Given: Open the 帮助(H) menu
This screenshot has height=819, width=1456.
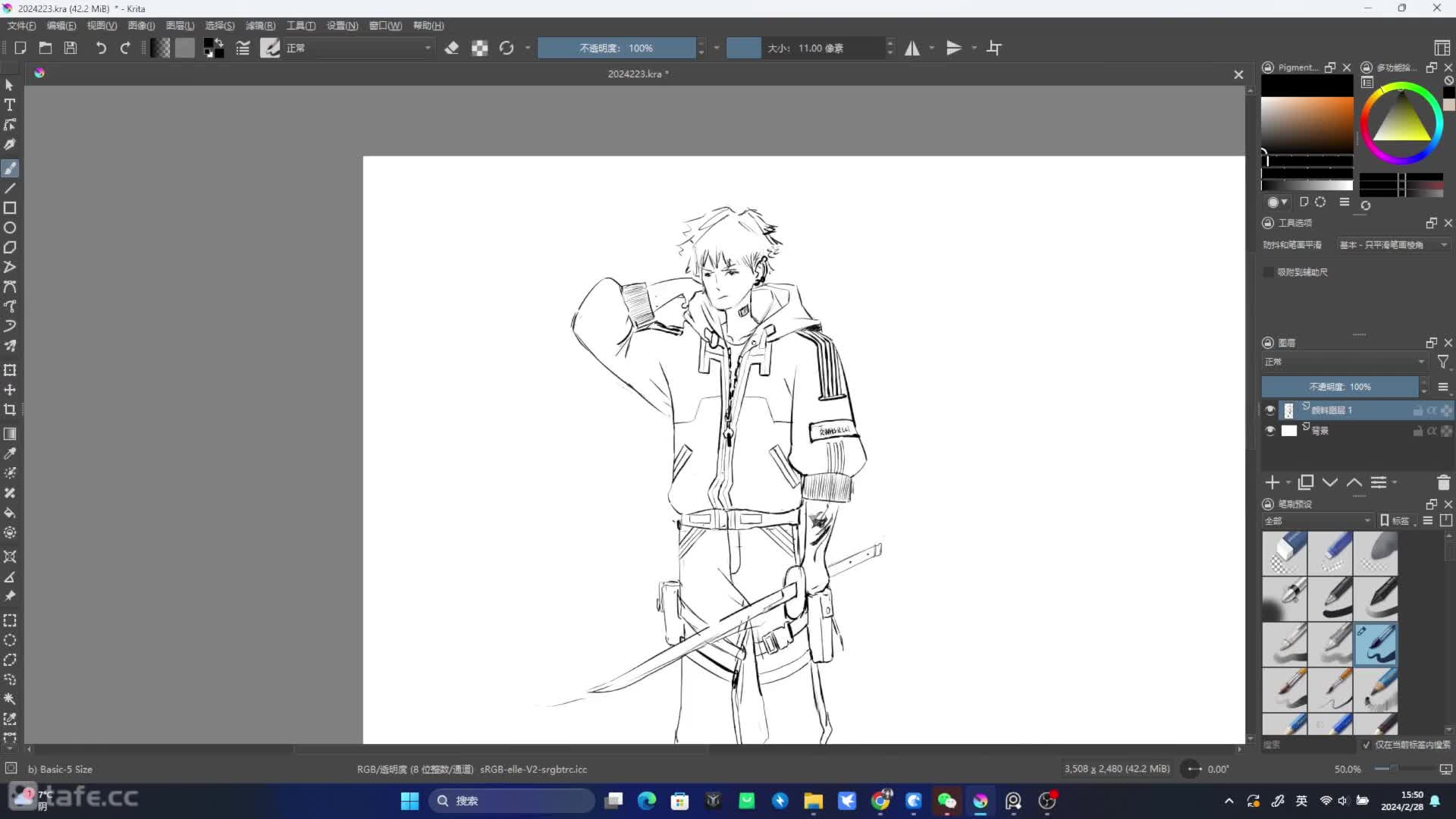Looking at the screenshot, I should 428,26.
